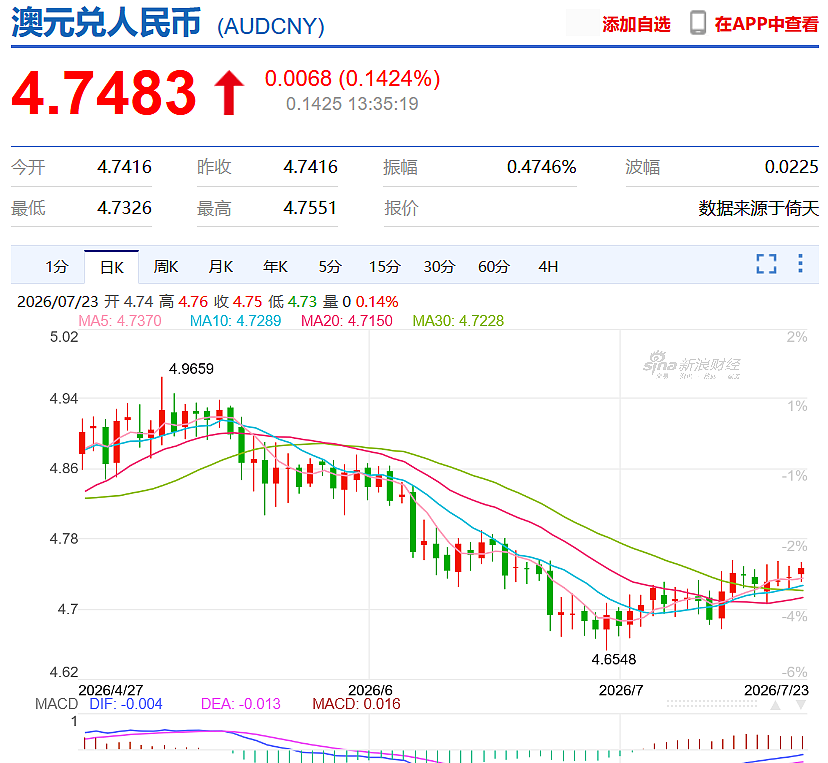
Task: Click the current price 4.7483
Action: tap(104, 93)
